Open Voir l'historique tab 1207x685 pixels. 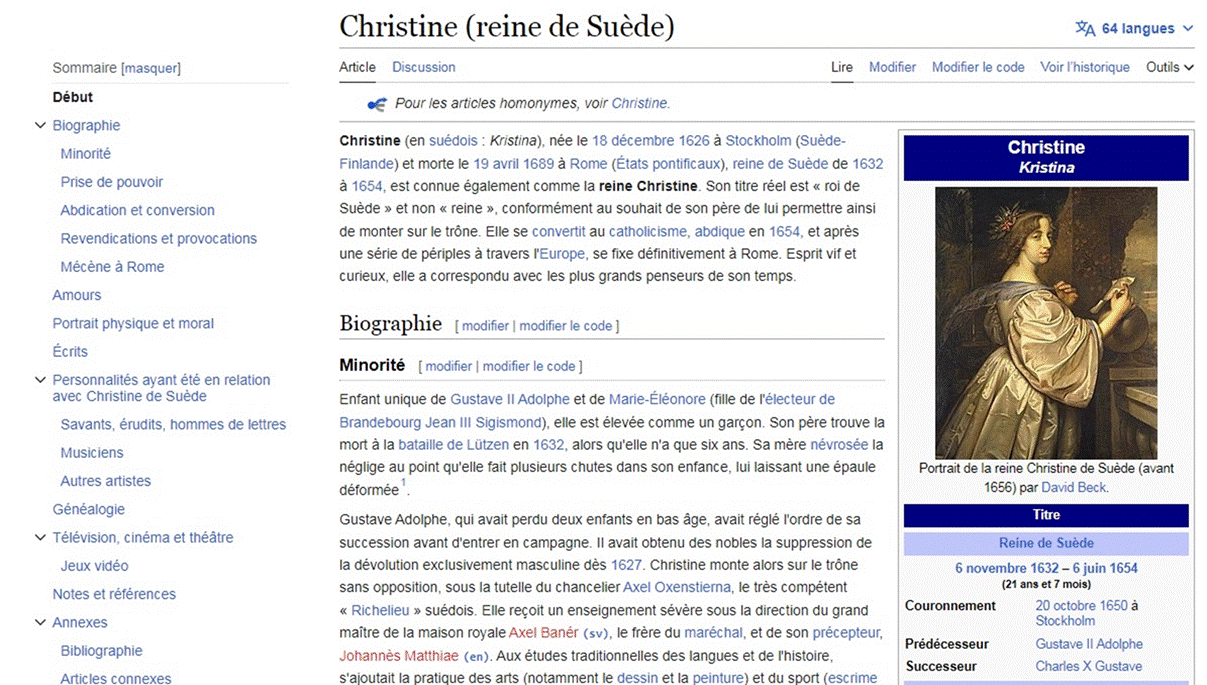(x=1085, y=67)
